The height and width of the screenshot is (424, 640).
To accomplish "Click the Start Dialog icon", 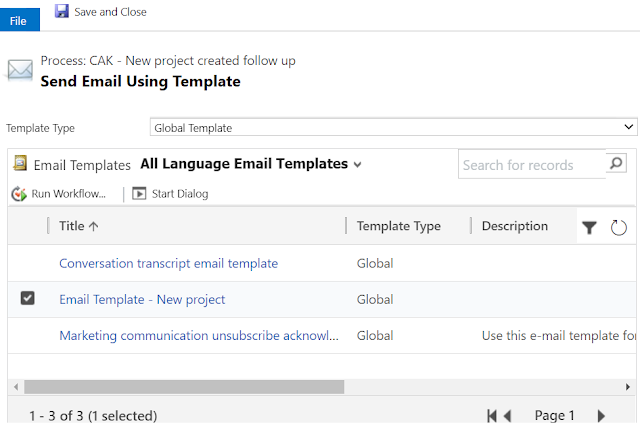I will pos(139,194).
